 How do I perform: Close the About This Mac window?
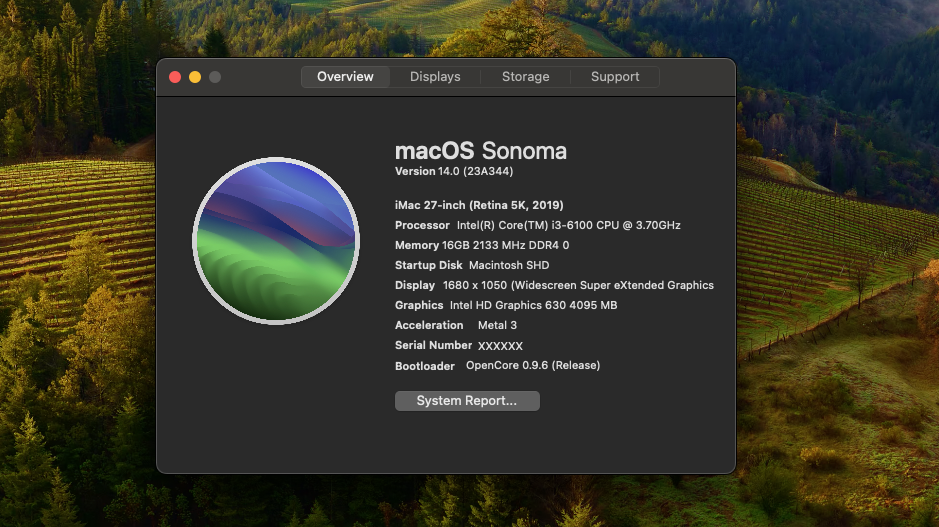coord(175,77)
